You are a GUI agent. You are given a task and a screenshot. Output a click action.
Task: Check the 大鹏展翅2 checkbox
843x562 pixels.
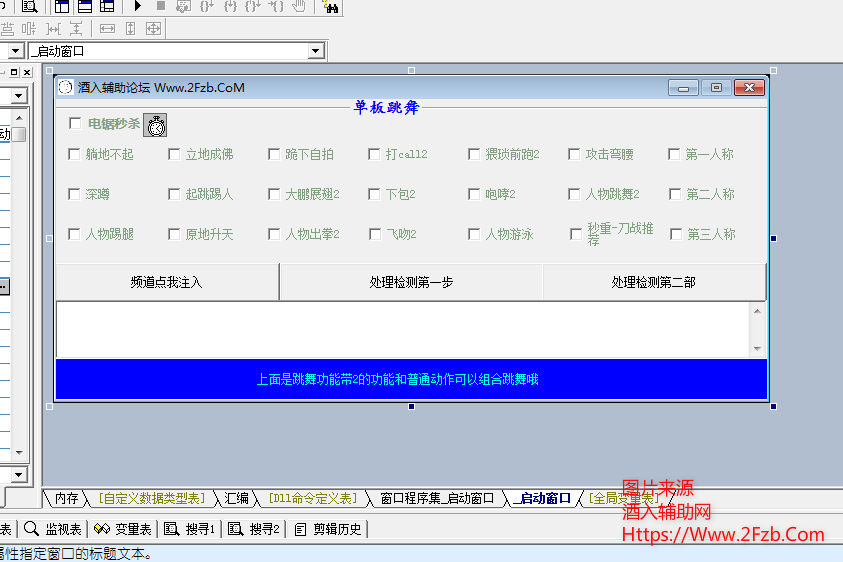pyautogui.click(x=274, y=194)
